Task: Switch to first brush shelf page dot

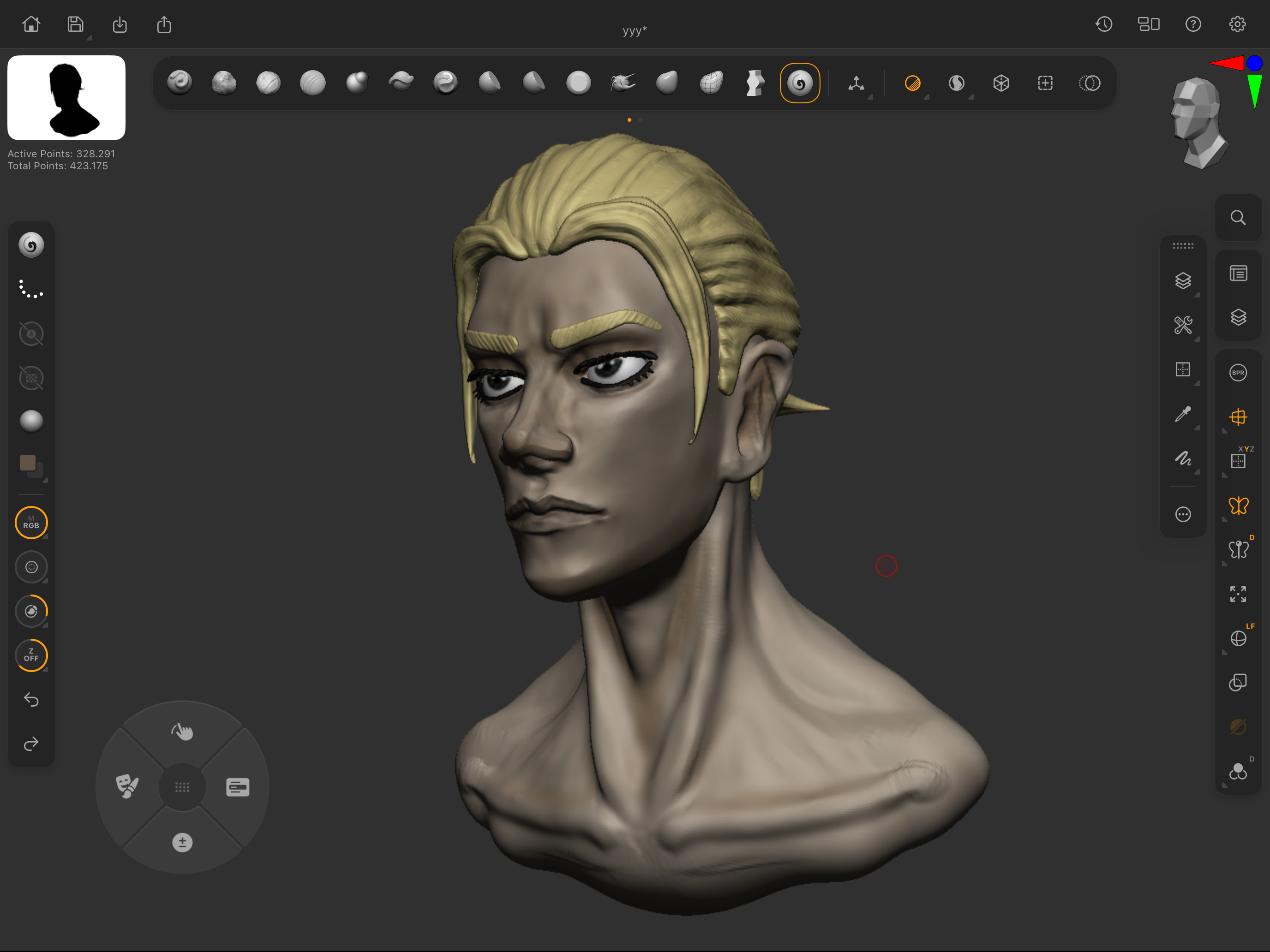Action: pos(630,120)
